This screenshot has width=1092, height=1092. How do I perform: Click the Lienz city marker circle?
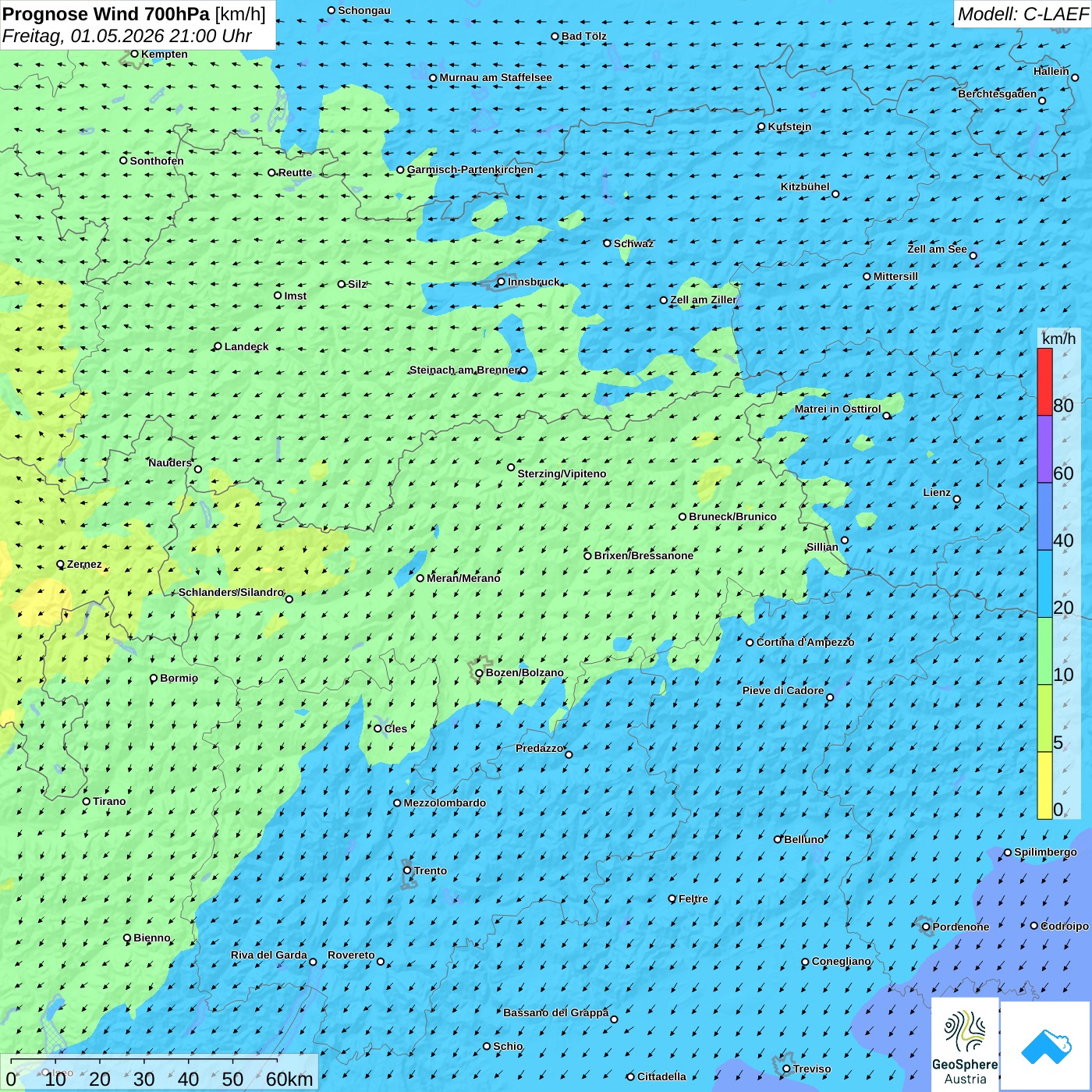click(957, 499)
